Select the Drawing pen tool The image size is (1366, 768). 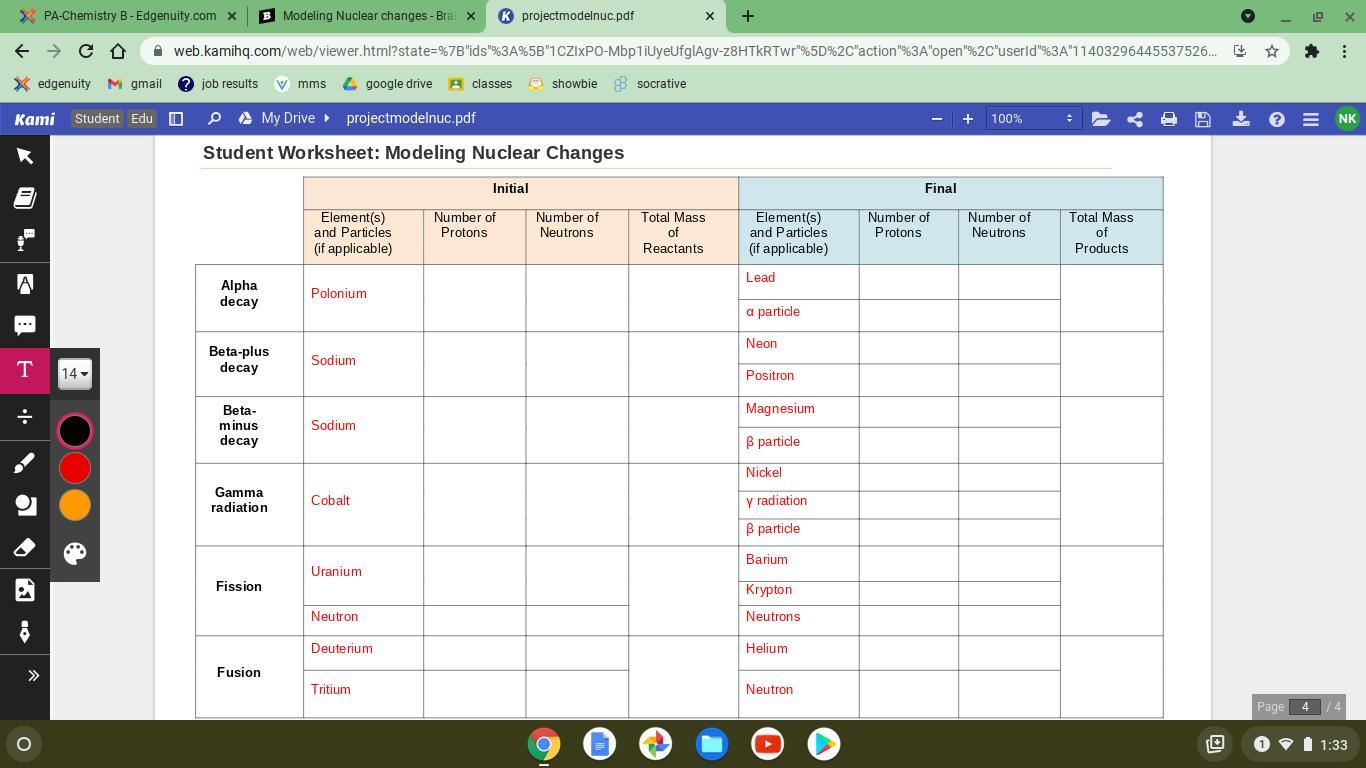(x=25, y=463)
